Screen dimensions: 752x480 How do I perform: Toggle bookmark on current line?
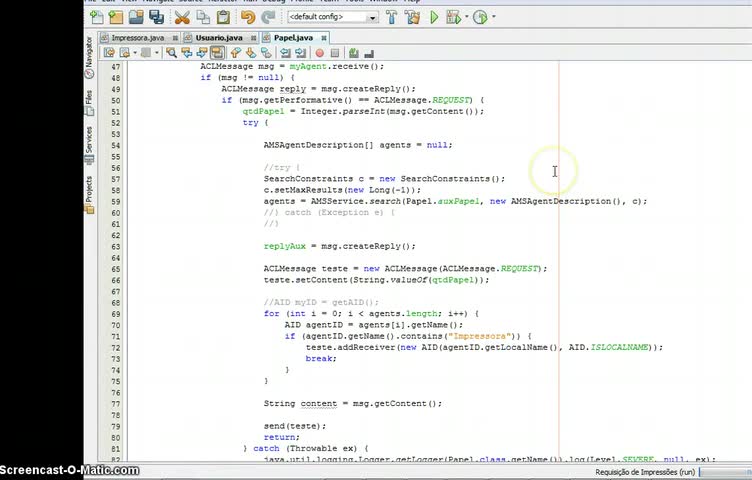[266, 53]
